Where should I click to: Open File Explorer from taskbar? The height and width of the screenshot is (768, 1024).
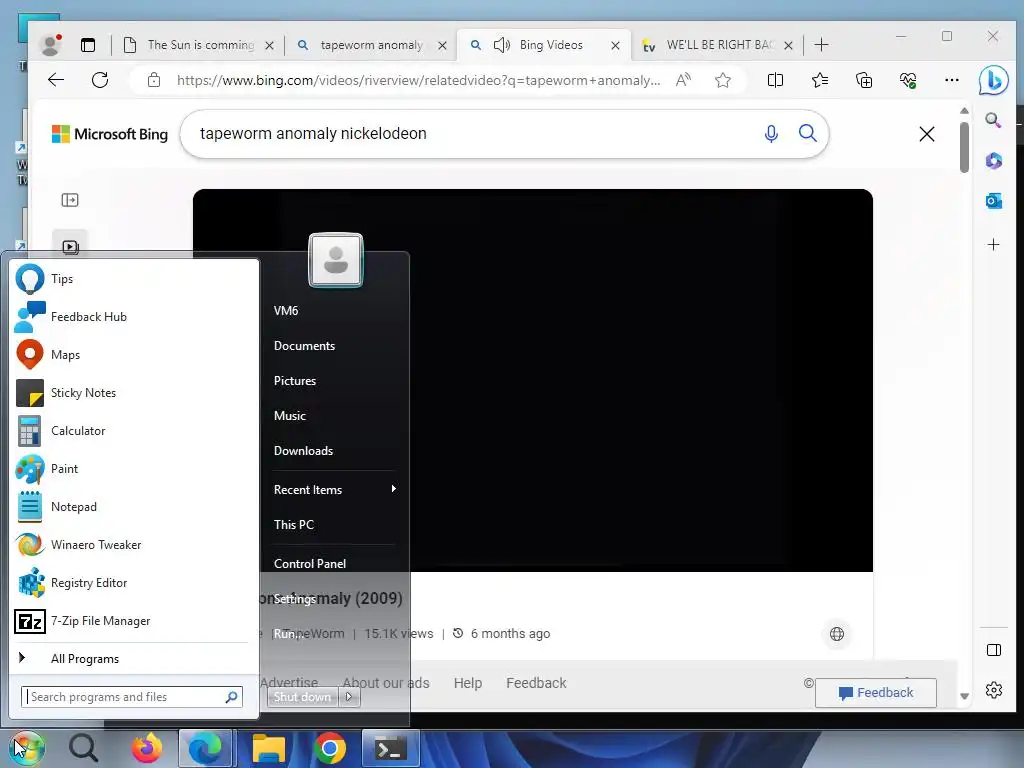pyautogui.click(x=269, y=748)
